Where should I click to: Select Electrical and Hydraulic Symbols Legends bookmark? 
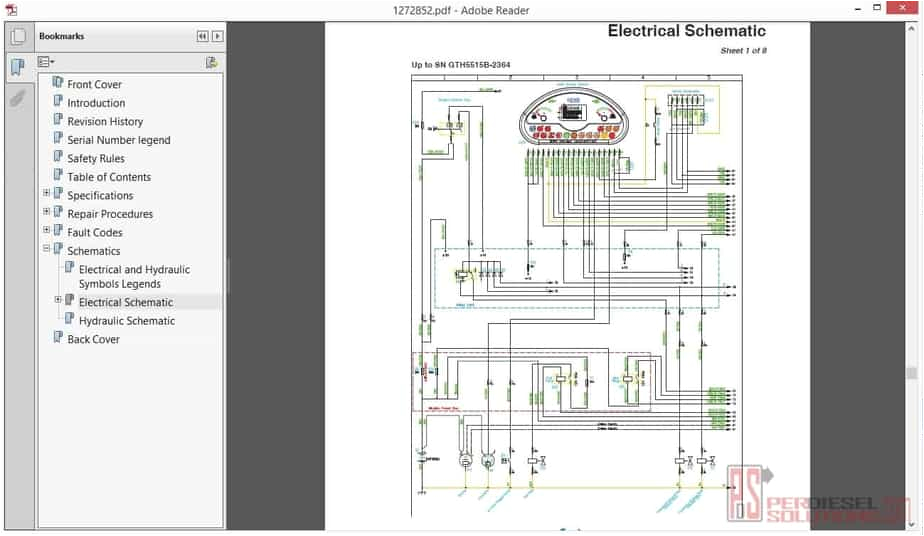pos(134,276)
